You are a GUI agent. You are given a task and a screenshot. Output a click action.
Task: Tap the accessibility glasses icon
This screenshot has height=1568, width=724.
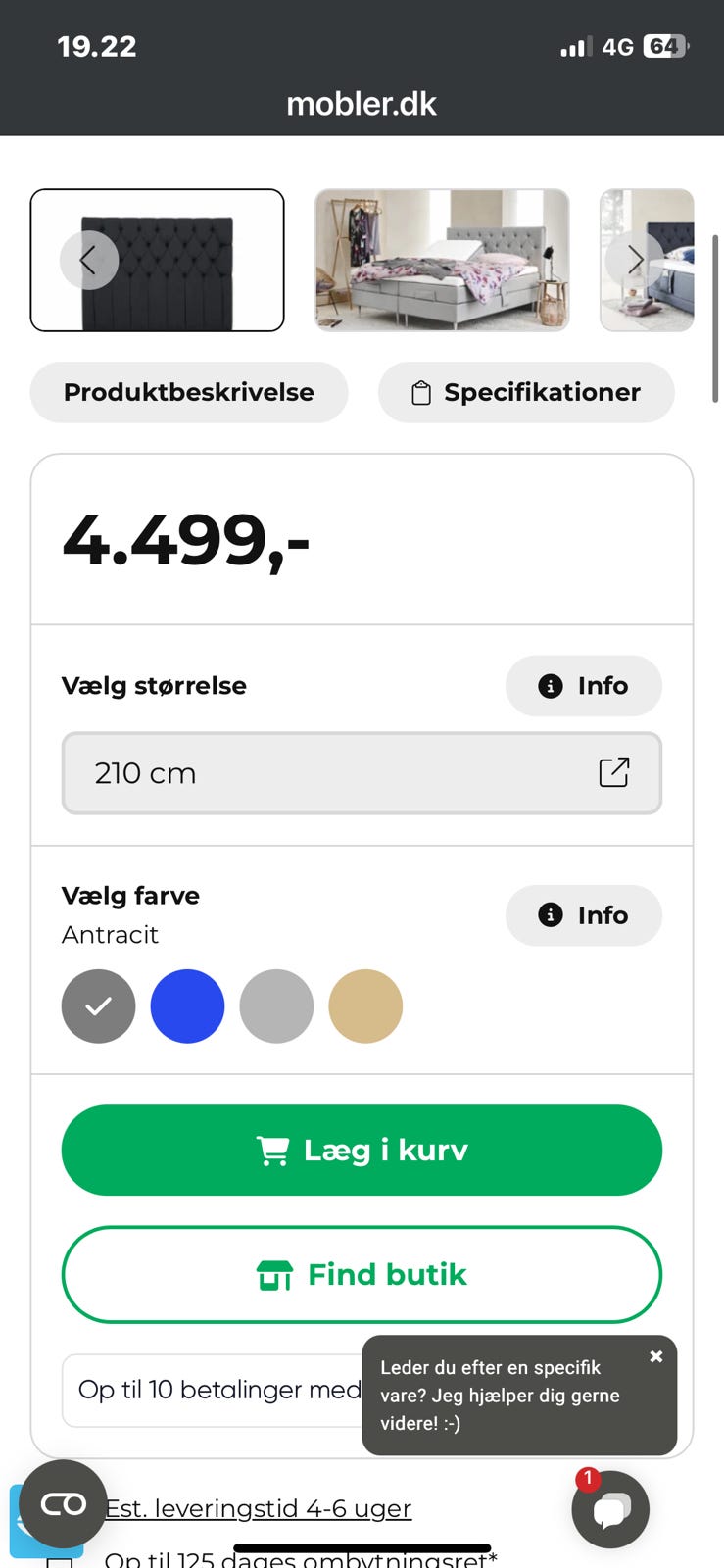click(x=63, y=1504)
